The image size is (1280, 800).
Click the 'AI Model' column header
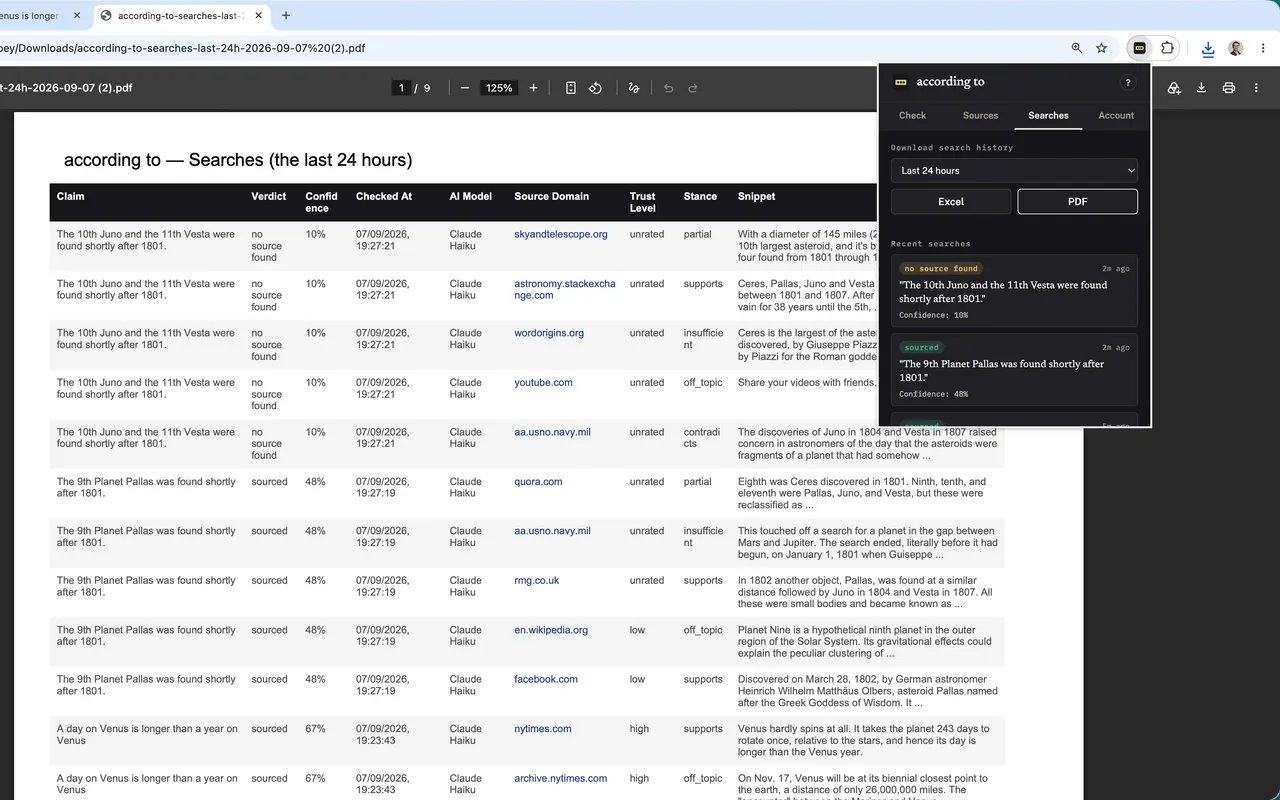(471, 196)
